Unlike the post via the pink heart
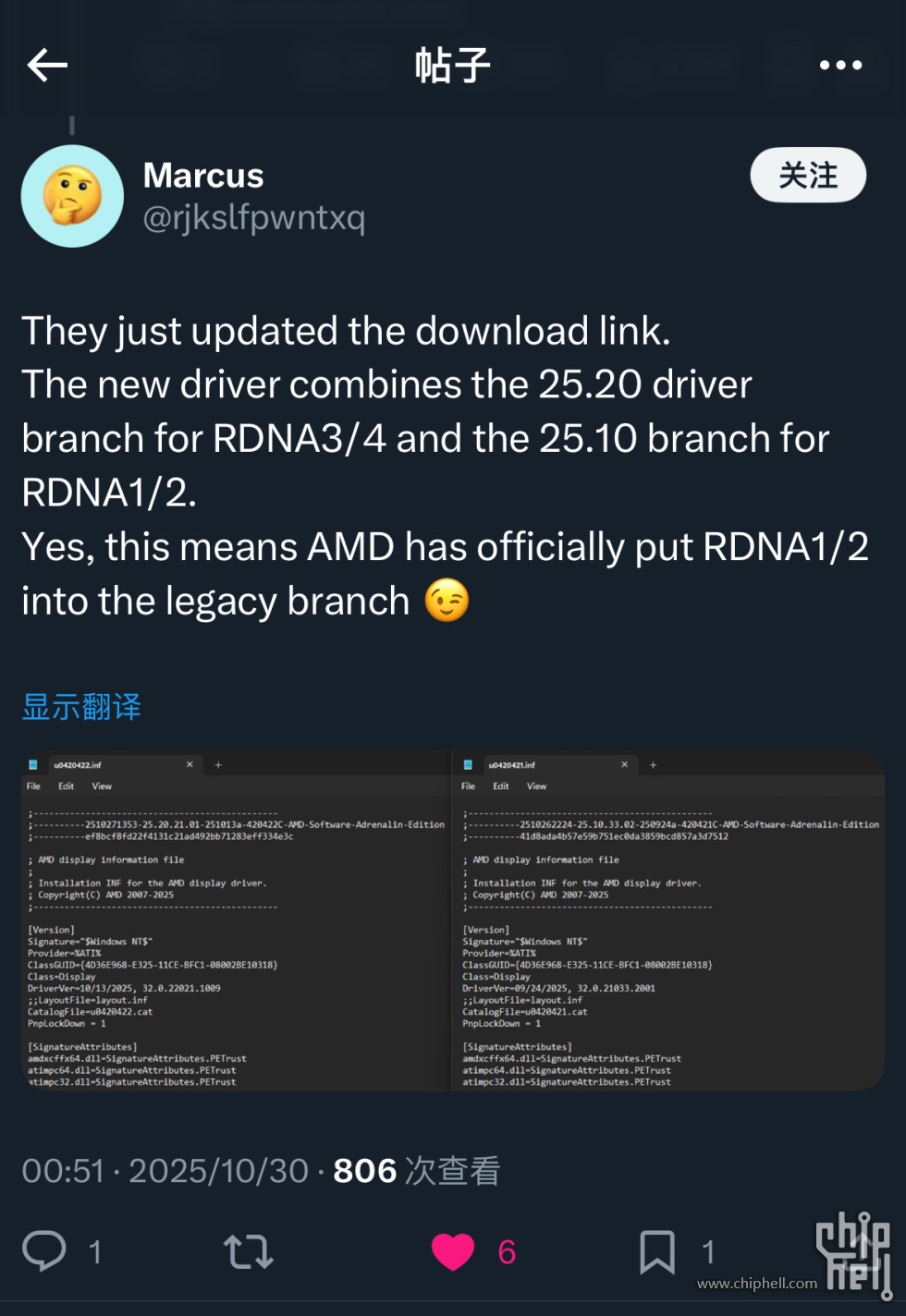906x1316 pixels. (453, 1251)
